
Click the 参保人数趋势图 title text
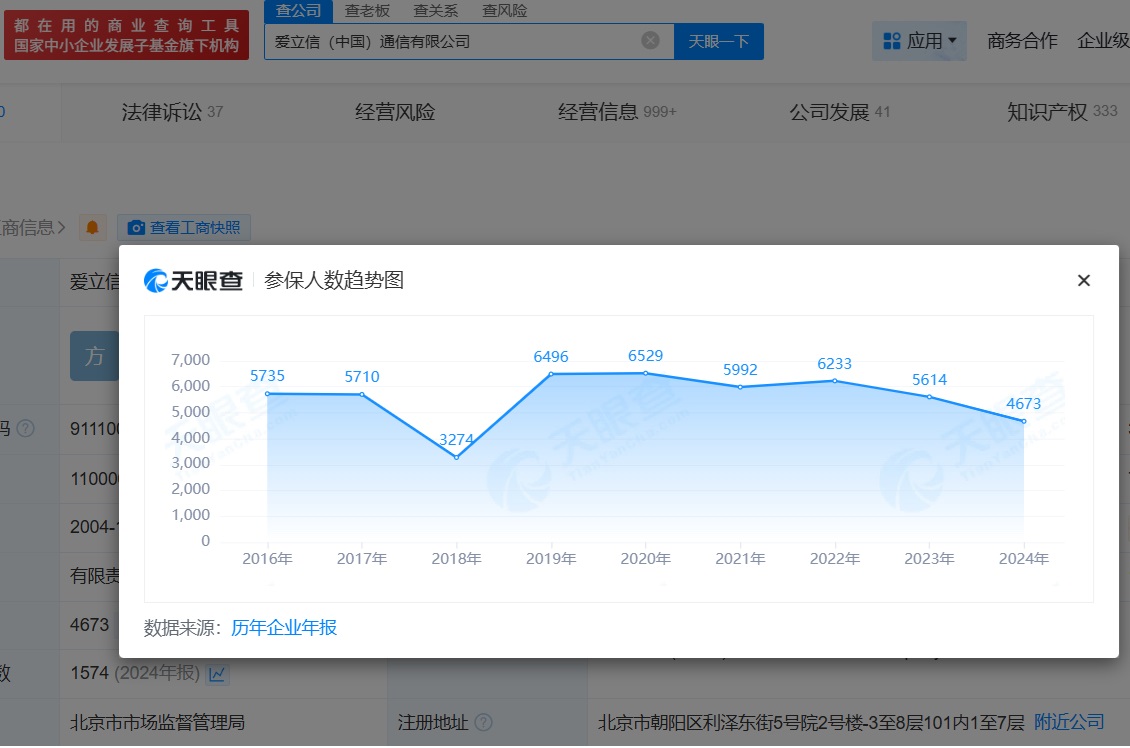[x=334, y=280]
